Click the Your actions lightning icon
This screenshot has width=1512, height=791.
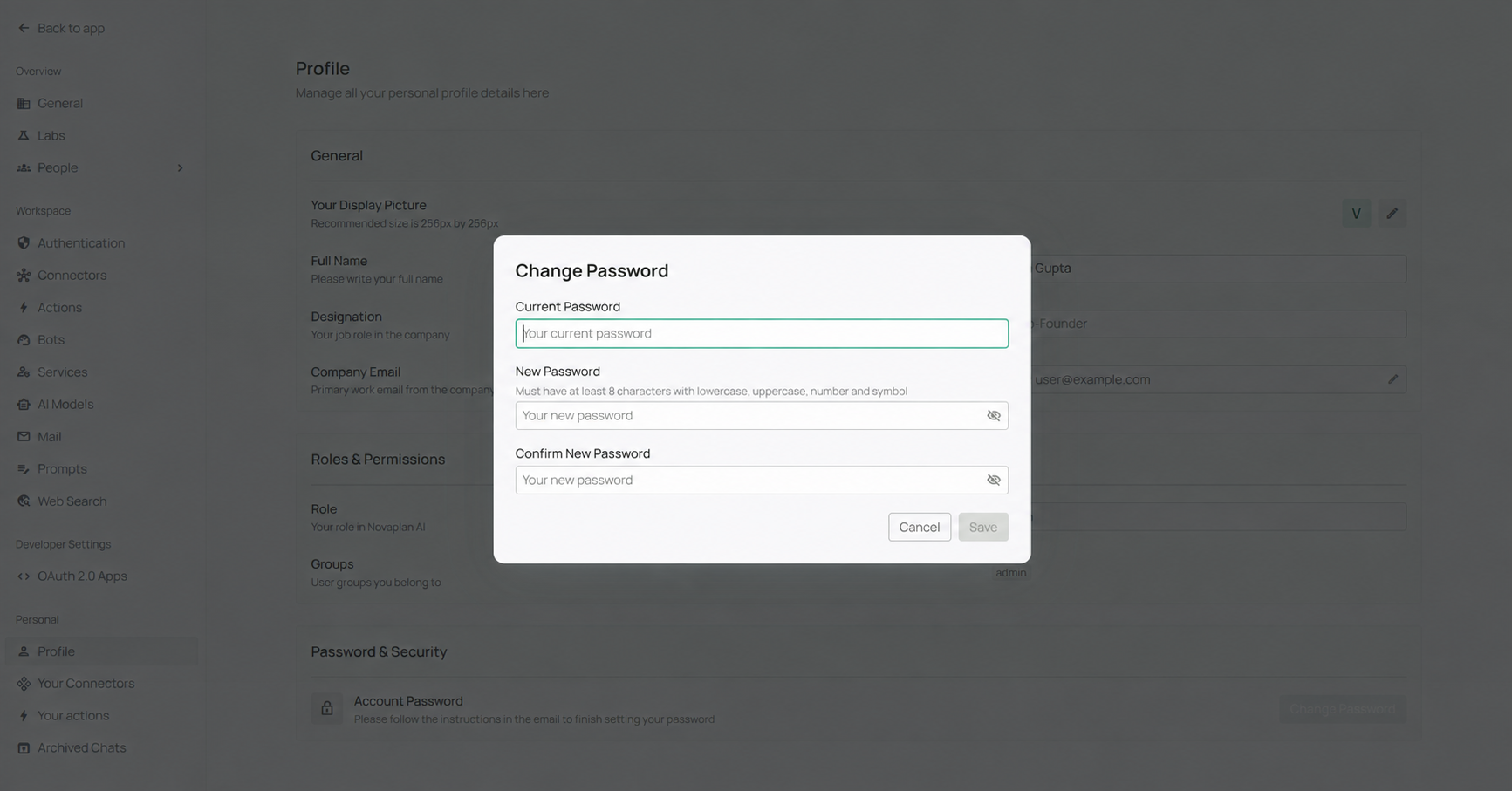[x=24, y=716]
